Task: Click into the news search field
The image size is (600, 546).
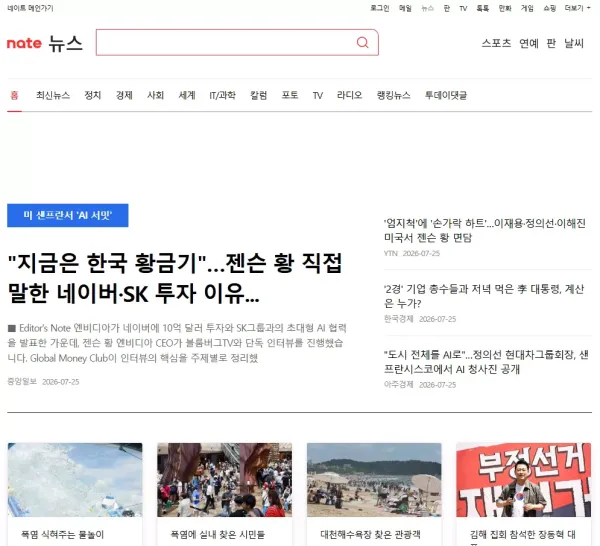Action: click(x=226, y=42)
